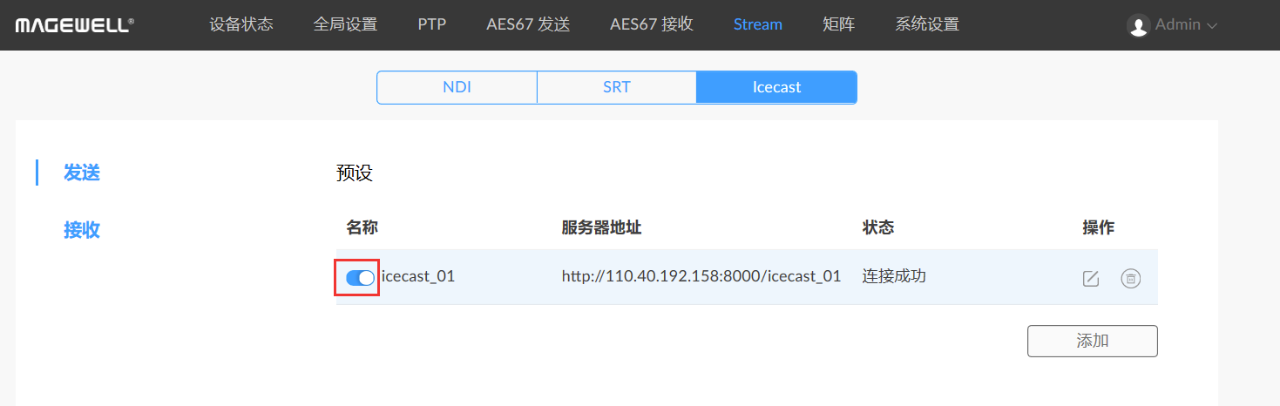Select 发送 in the sidebar
Screen dimensions: 1280x406
click(82, 173)
